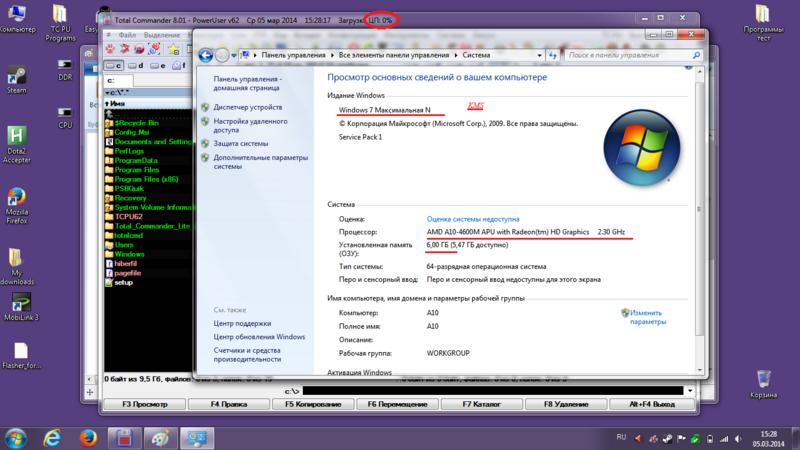The height and width of the screenshot is (450, 800).
Task: Select 'ProgramData' folder in file list
Action: 136,160
